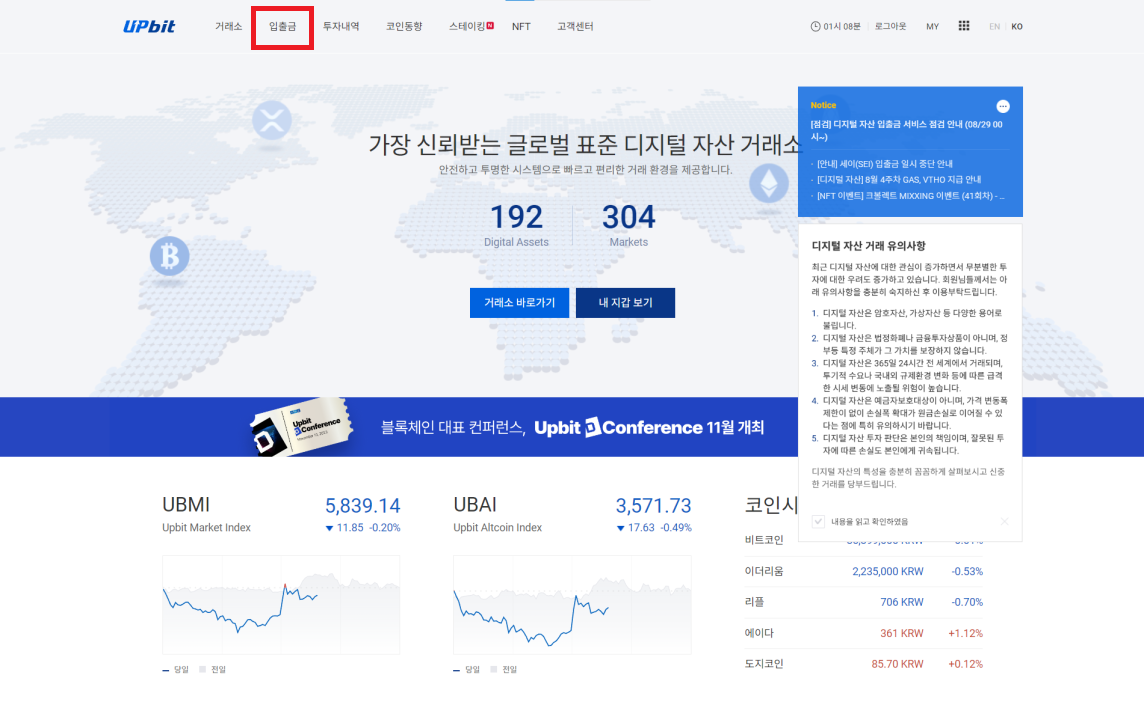Click the UBAI chart
Screen dimensions: 1144x720
(572, 605)
